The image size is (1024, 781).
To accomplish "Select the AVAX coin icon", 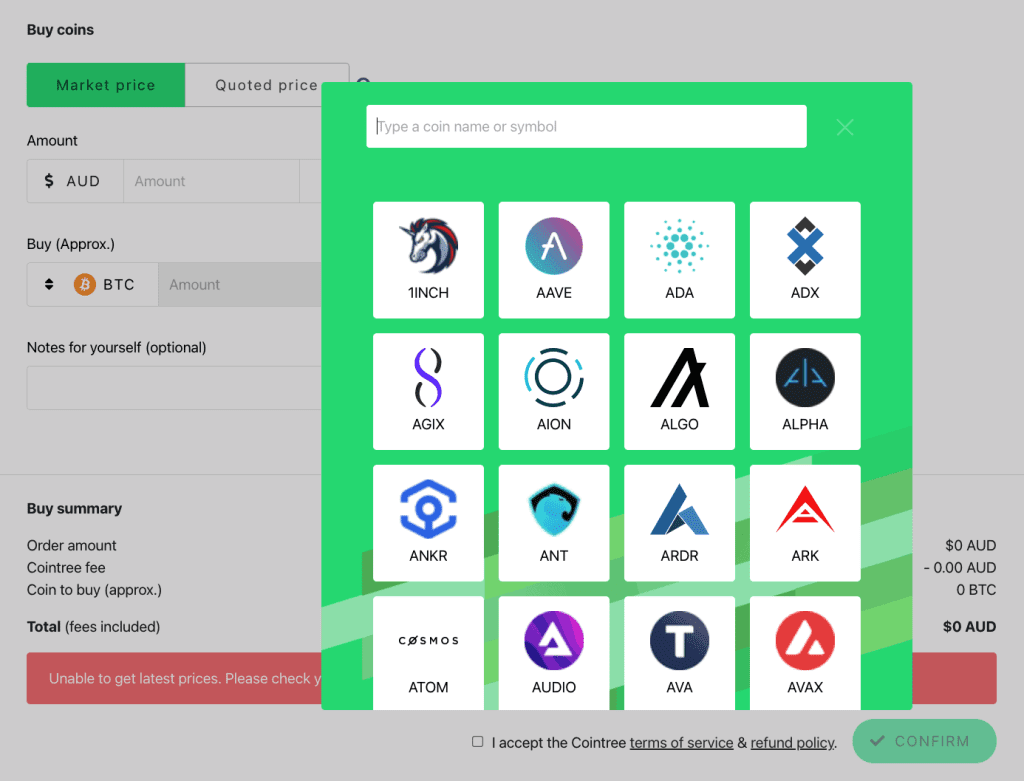I will tap(805, 652).
